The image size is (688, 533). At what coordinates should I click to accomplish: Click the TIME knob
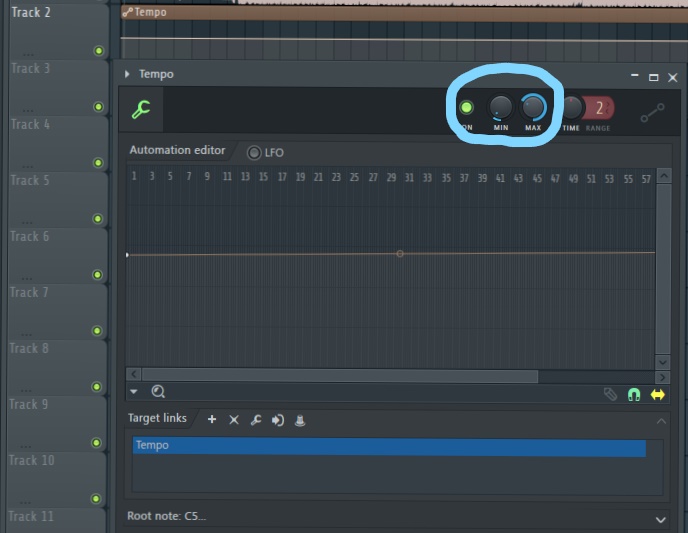click(x=571, y=108)
